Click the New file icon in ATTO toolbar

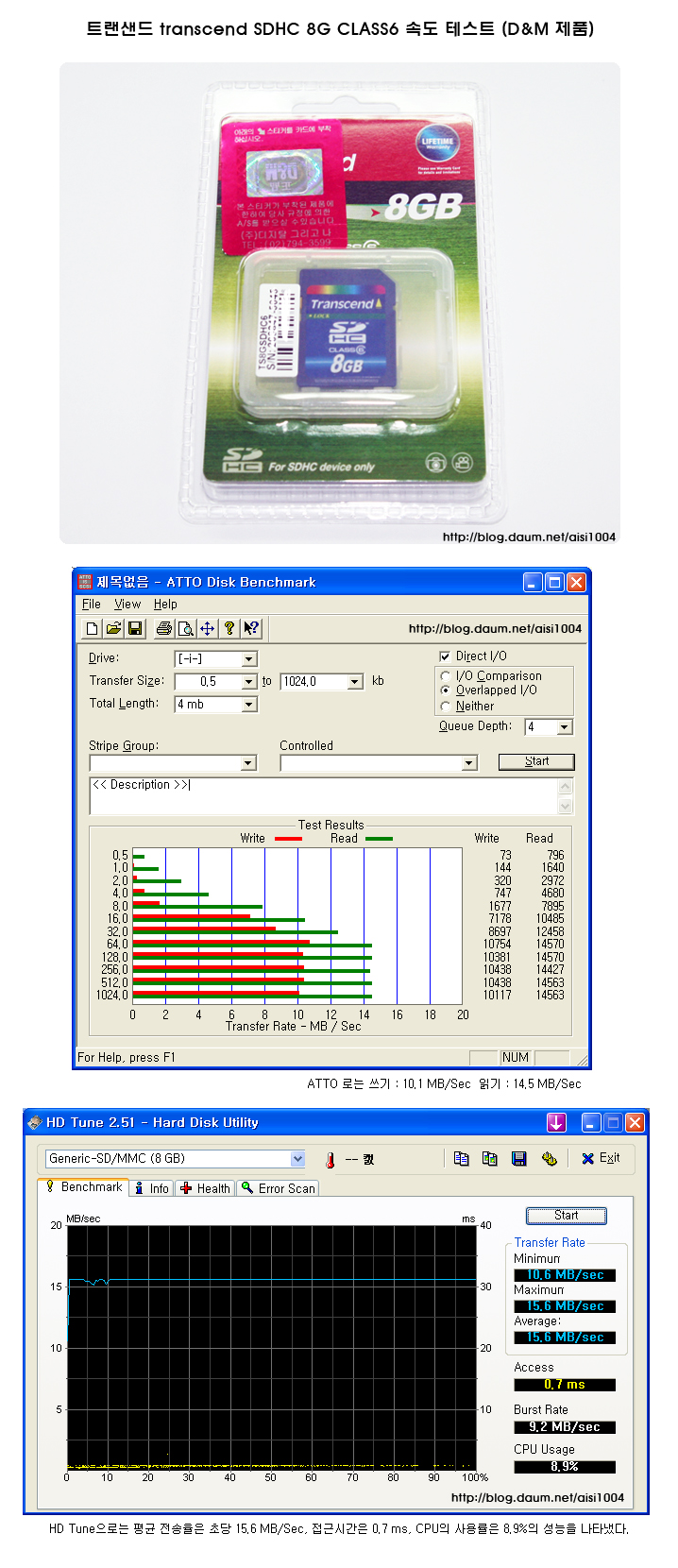coord(92,628)
